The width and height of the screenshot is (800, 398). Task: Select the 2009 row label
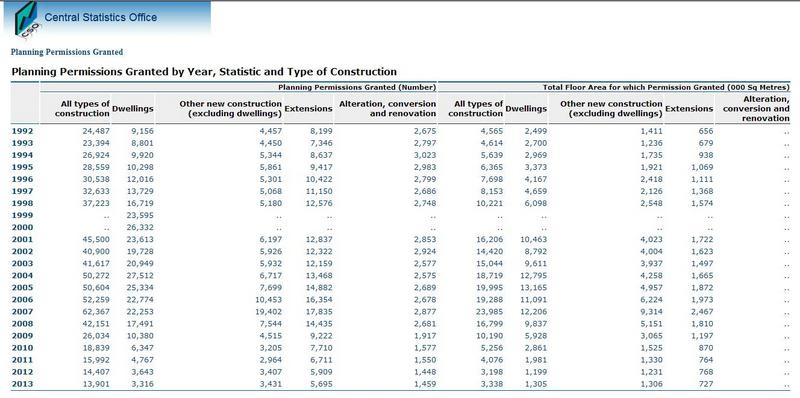pos(22,336)
